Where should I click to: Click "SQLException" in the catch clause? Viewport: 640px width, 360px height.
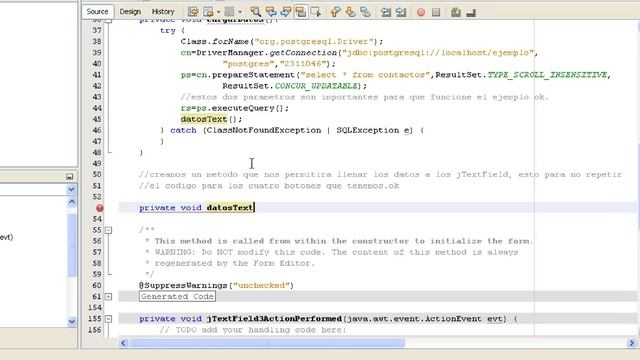click(368, 130)
